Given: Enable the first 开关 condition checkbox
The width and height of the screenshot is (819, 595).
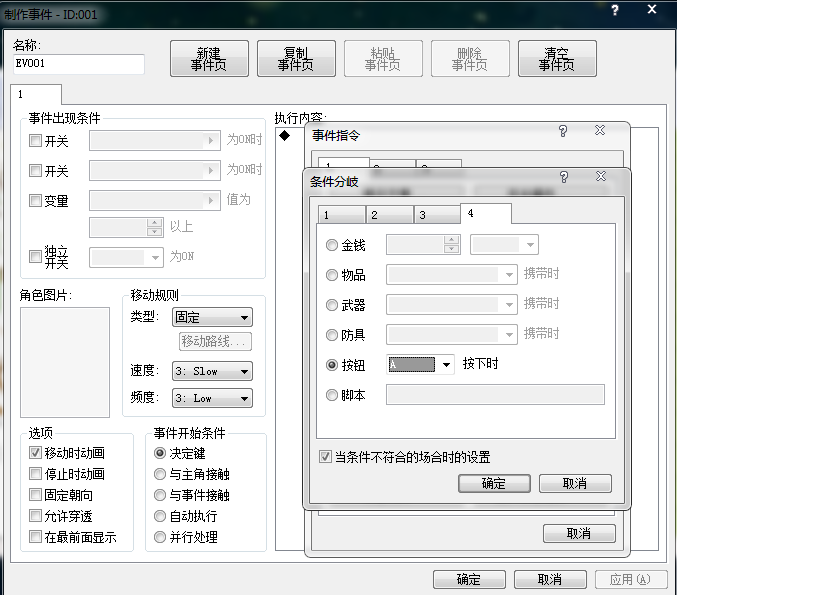Looking at the screenshot, I should point(35,141).
